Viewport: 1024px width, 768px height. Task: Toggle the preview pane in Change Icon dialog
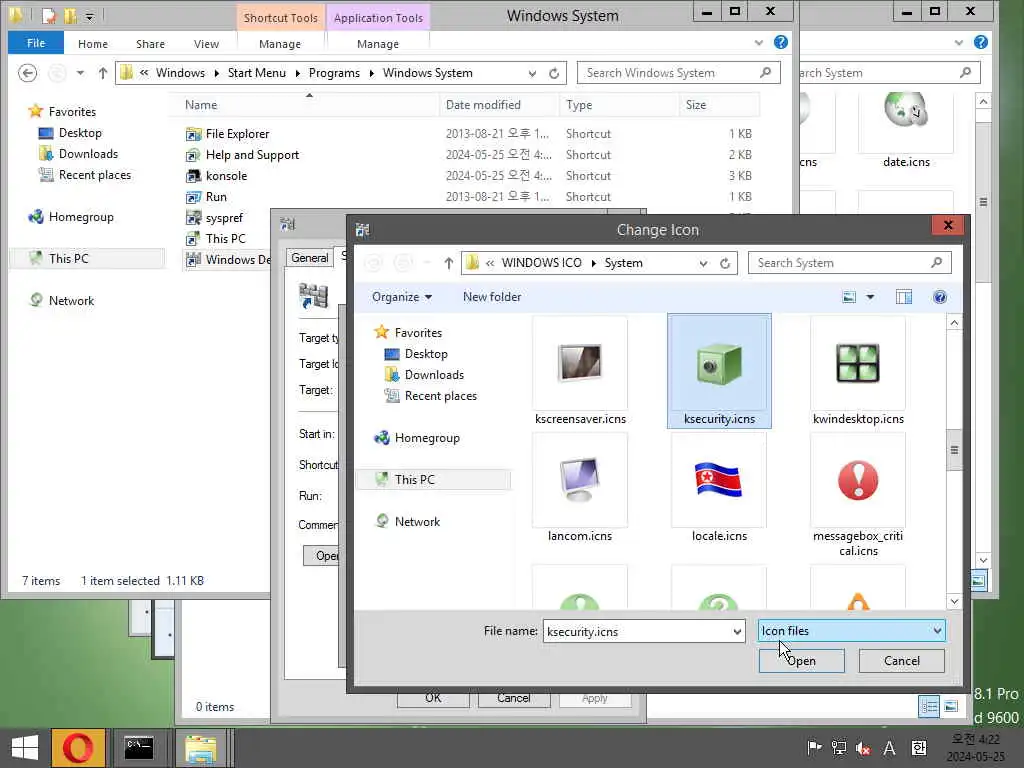(x=904, y=297)
